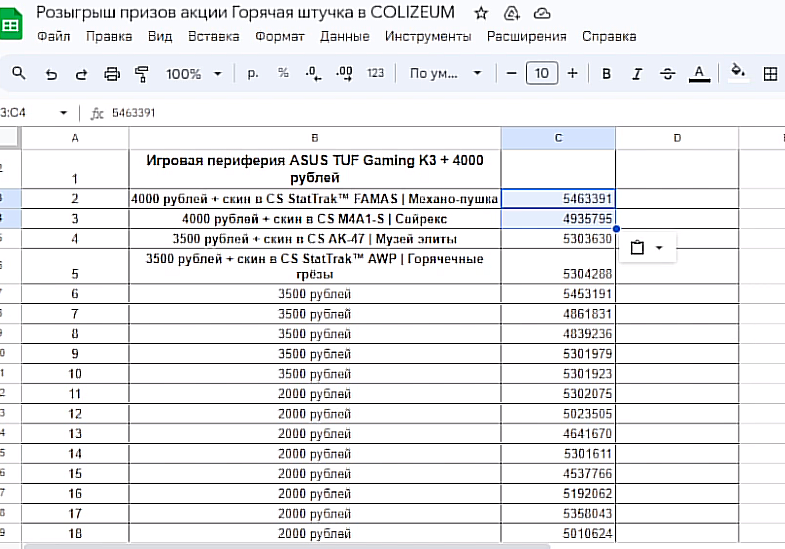This screenshot has height=549, width=785.
Task: Expand the font family dropdown
Action: pos(445,74)
